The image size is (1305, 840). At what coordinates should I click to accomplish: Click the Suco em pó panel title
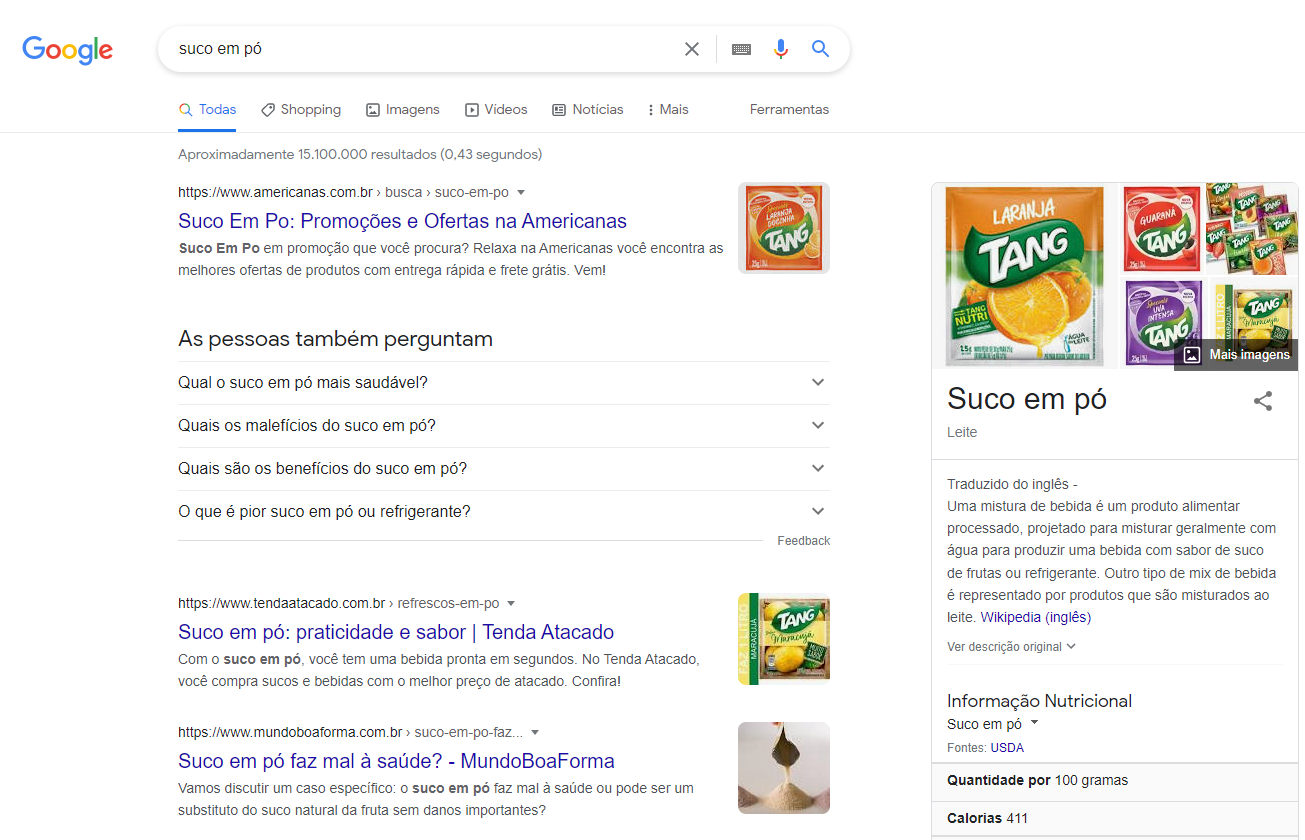[1027, 399]
